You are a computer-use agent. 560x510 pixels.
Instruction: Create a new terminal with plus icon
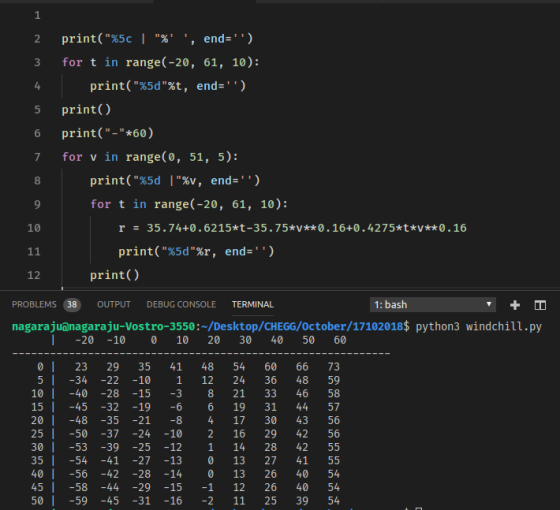[515, 305]
